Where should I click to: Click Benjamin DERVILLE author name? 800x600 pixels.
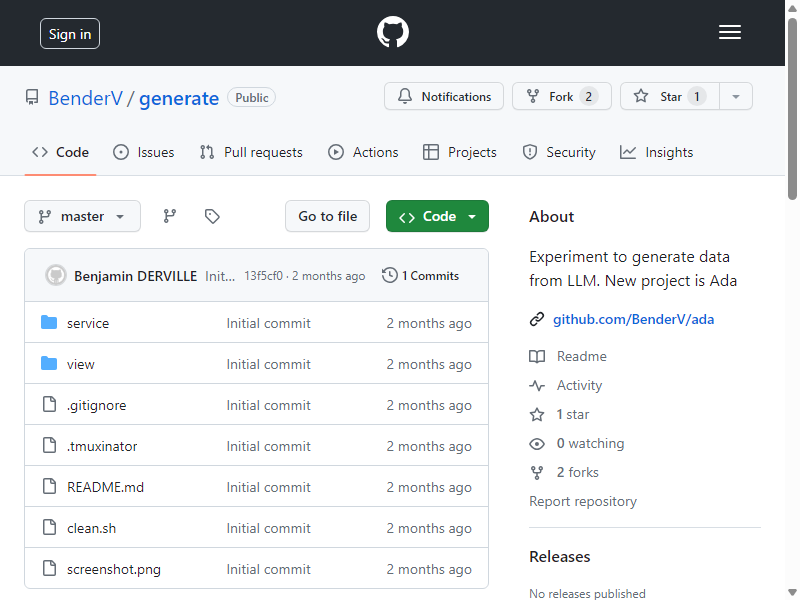click(x=135, y=276)
